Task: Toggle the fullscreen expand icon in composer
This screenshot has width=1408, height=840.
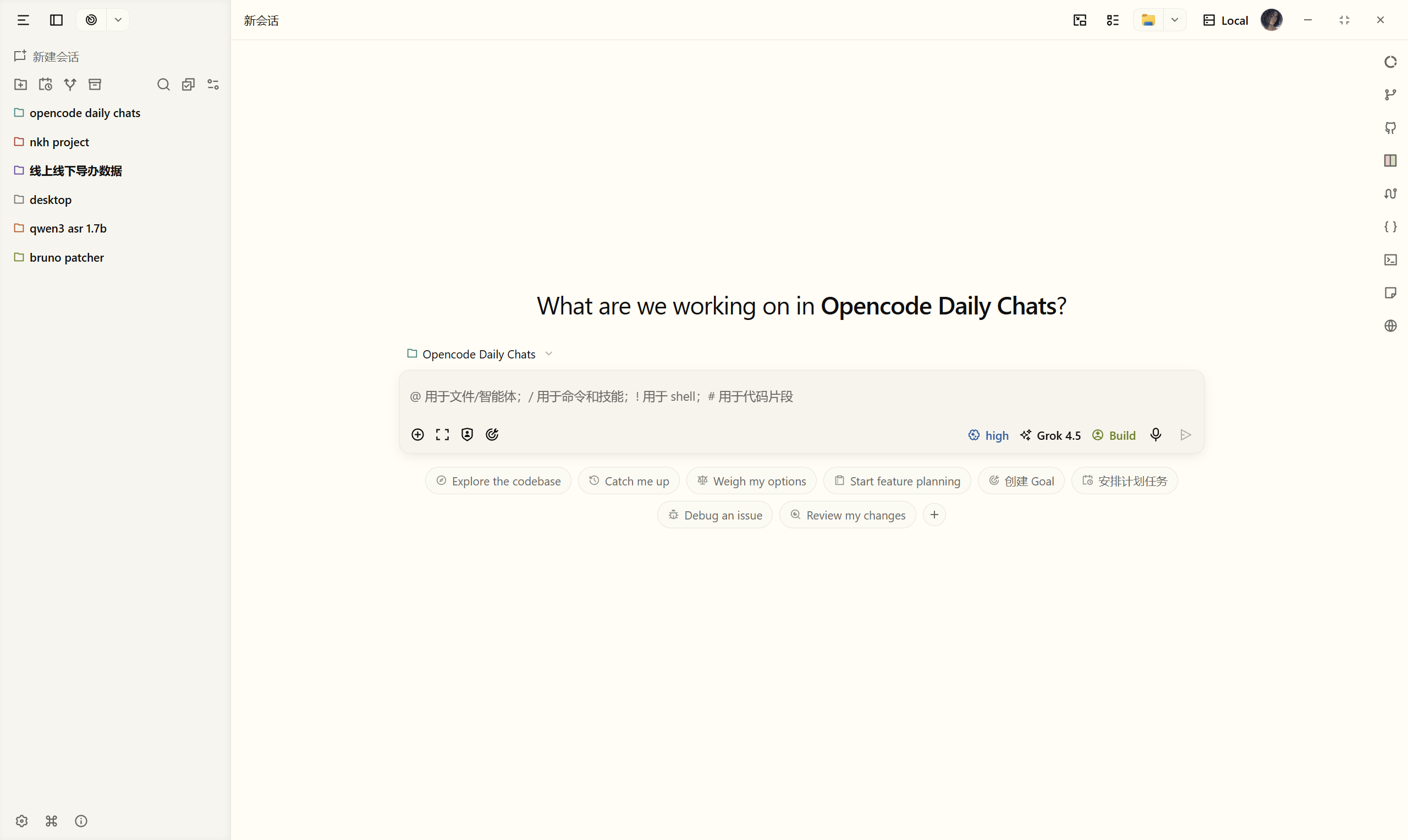Action: 442,434
